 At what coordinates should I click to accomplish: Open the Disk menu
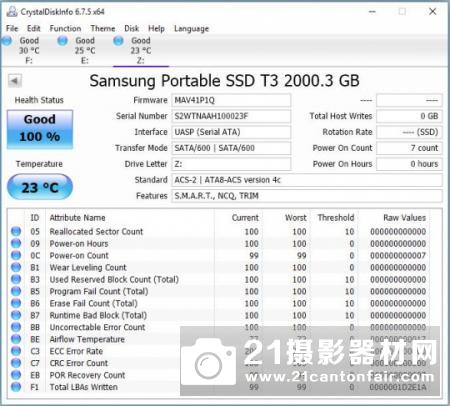coord(132,28)
